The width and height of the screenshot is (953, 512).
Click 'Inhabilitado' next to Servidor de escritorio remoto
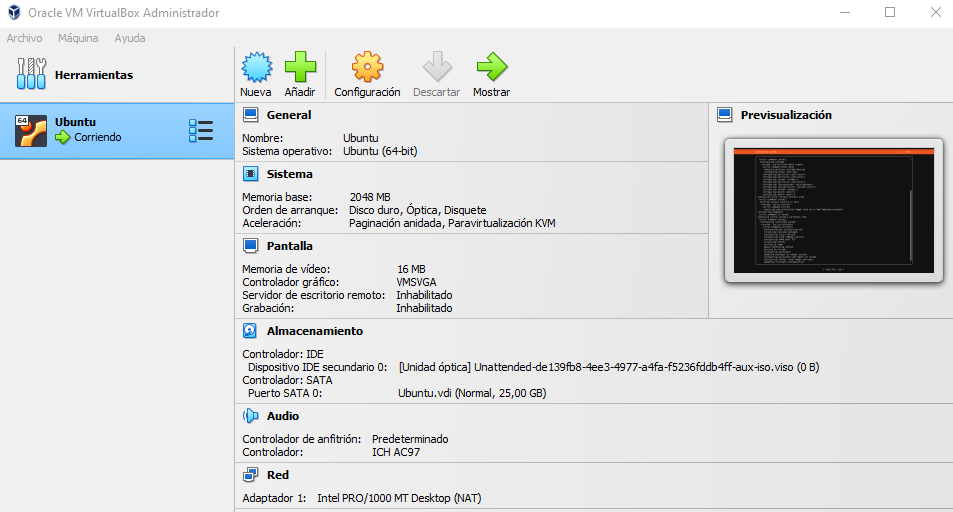424,295
